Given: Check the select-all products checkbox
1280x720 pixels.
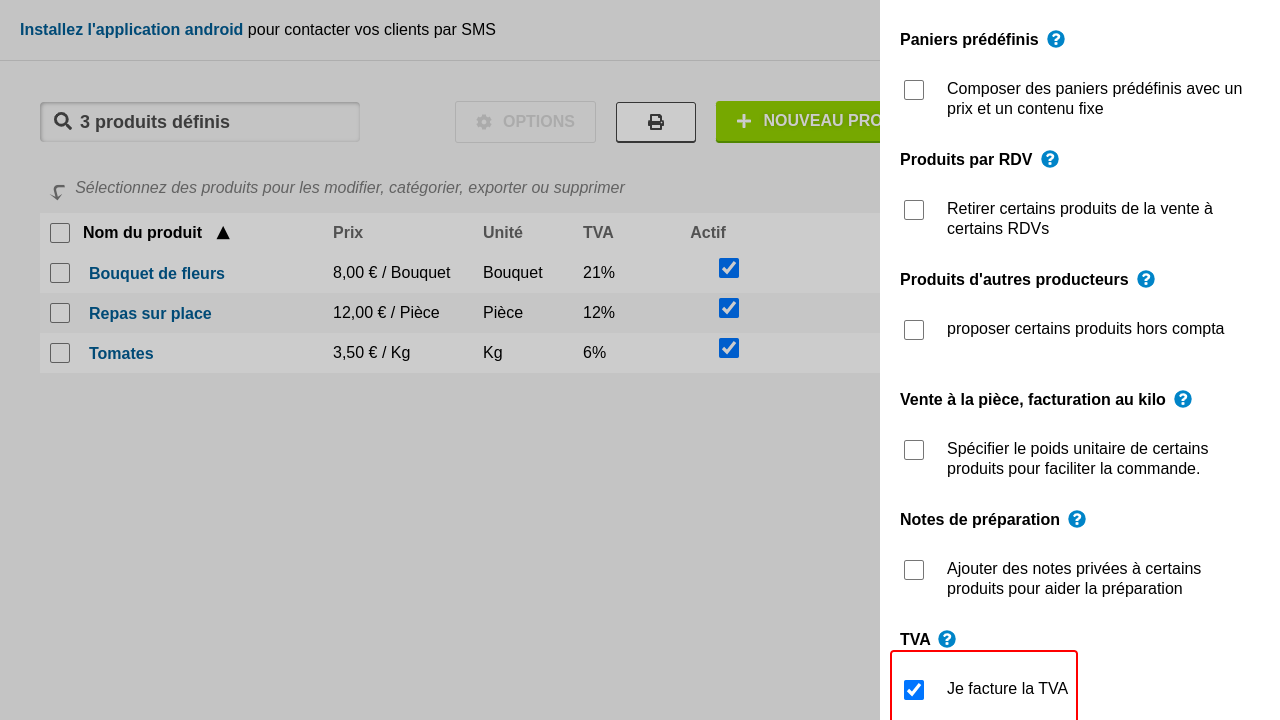Looking at the screenshot, I should click(x=60, y=233).
